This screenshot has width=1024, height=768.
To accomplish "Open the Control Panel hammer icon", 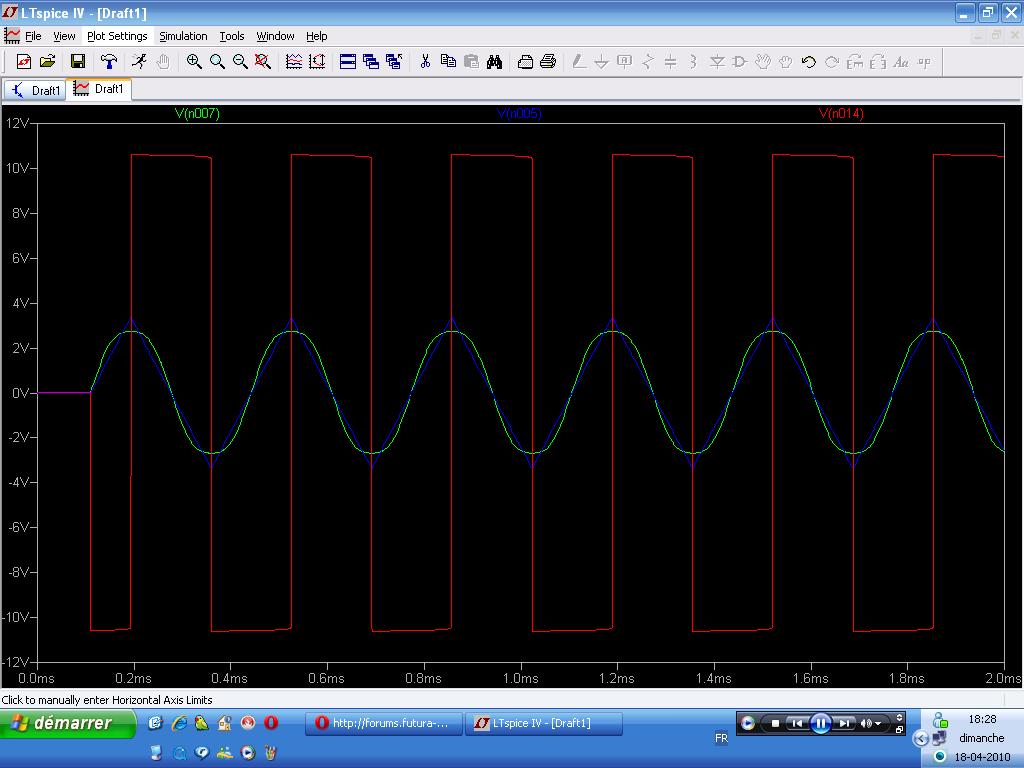I will (109, 62).
